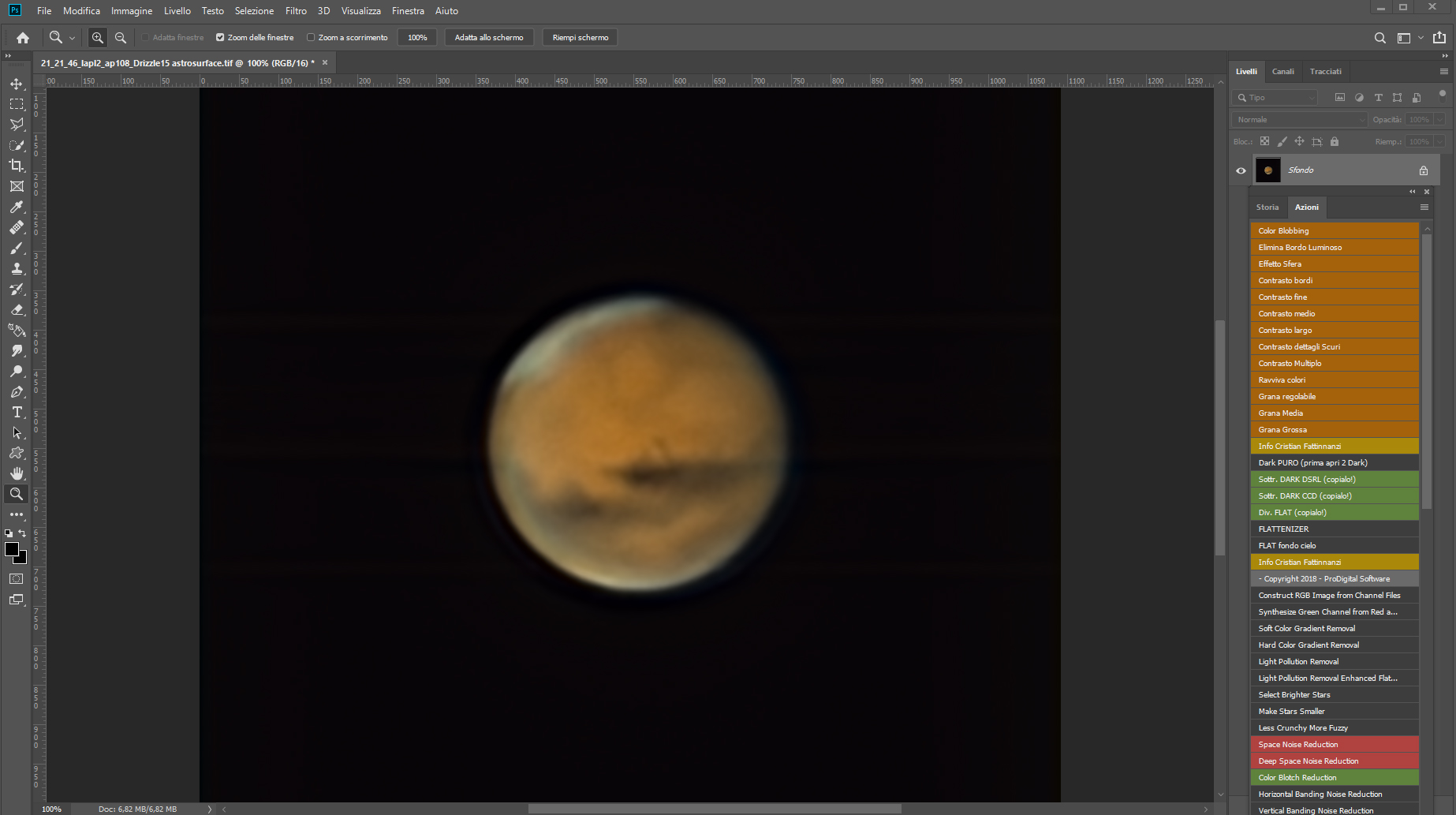Select the Smudge tool
Viewport: 1456px width, 815px height.
click(17, 350)
